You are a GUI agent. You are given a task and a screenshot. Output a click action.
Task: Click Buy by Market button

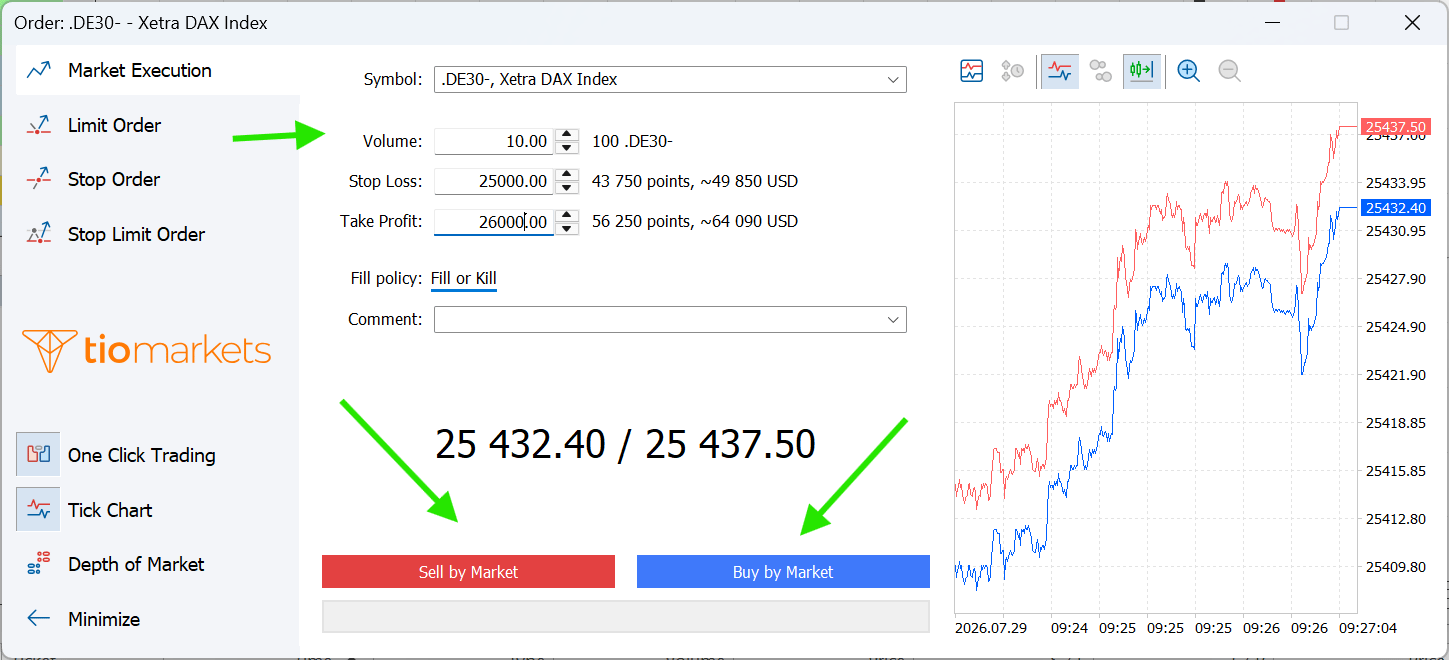pos(783,572)
